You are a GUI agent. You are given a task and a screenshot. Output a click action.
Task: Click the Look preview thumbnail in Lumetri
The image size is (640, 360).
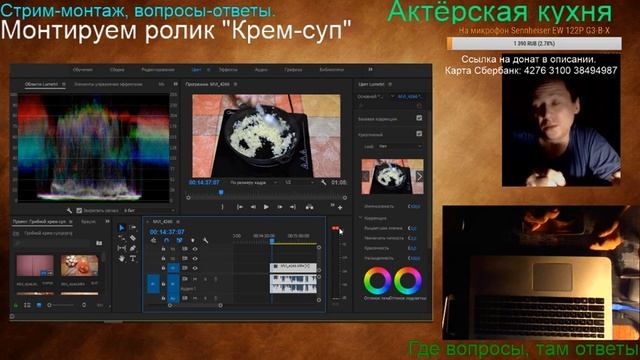pos(392,176)
